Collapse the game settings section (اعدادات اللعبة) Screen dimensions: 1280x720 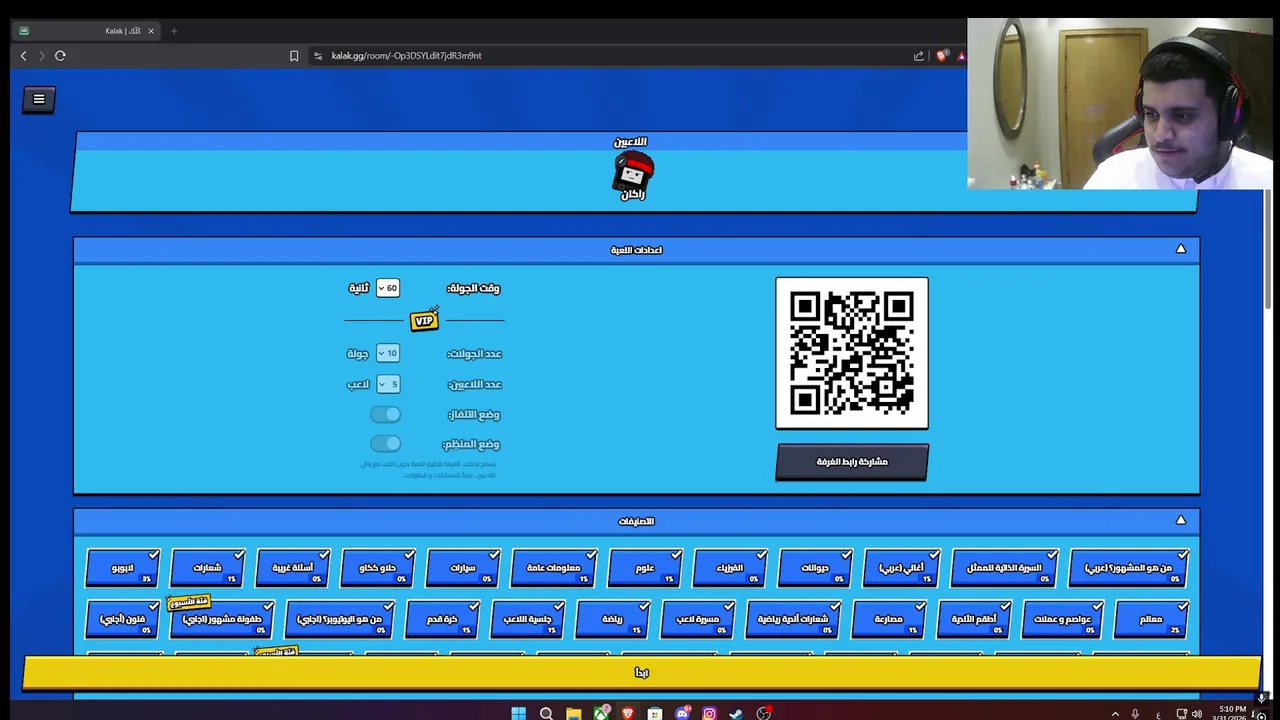[1181, 249]
